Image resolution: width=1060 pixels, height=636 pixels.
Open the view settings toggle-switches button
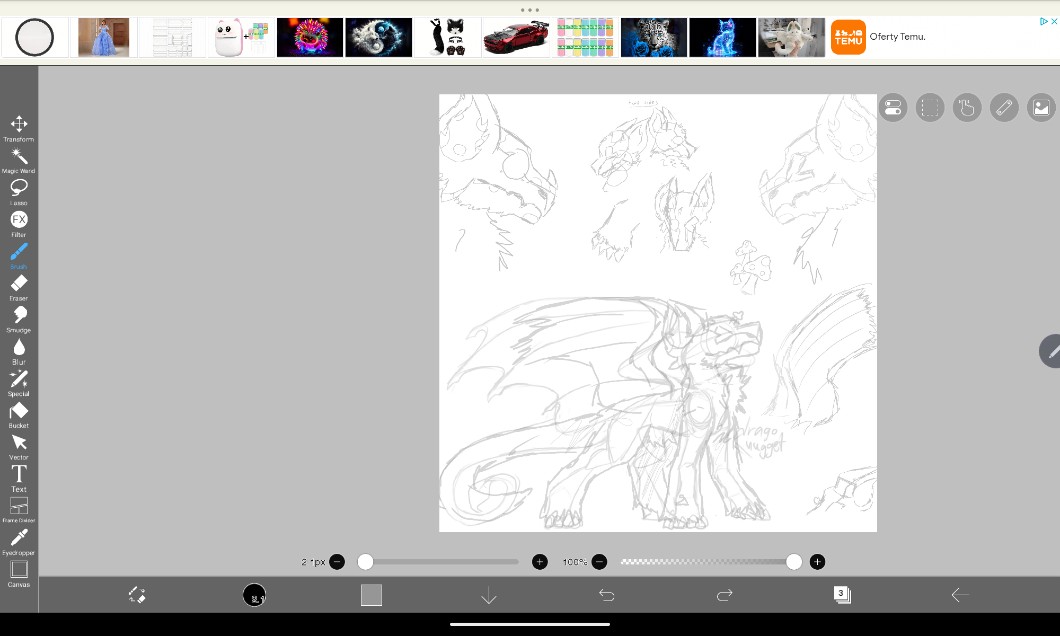click(893, 108)
